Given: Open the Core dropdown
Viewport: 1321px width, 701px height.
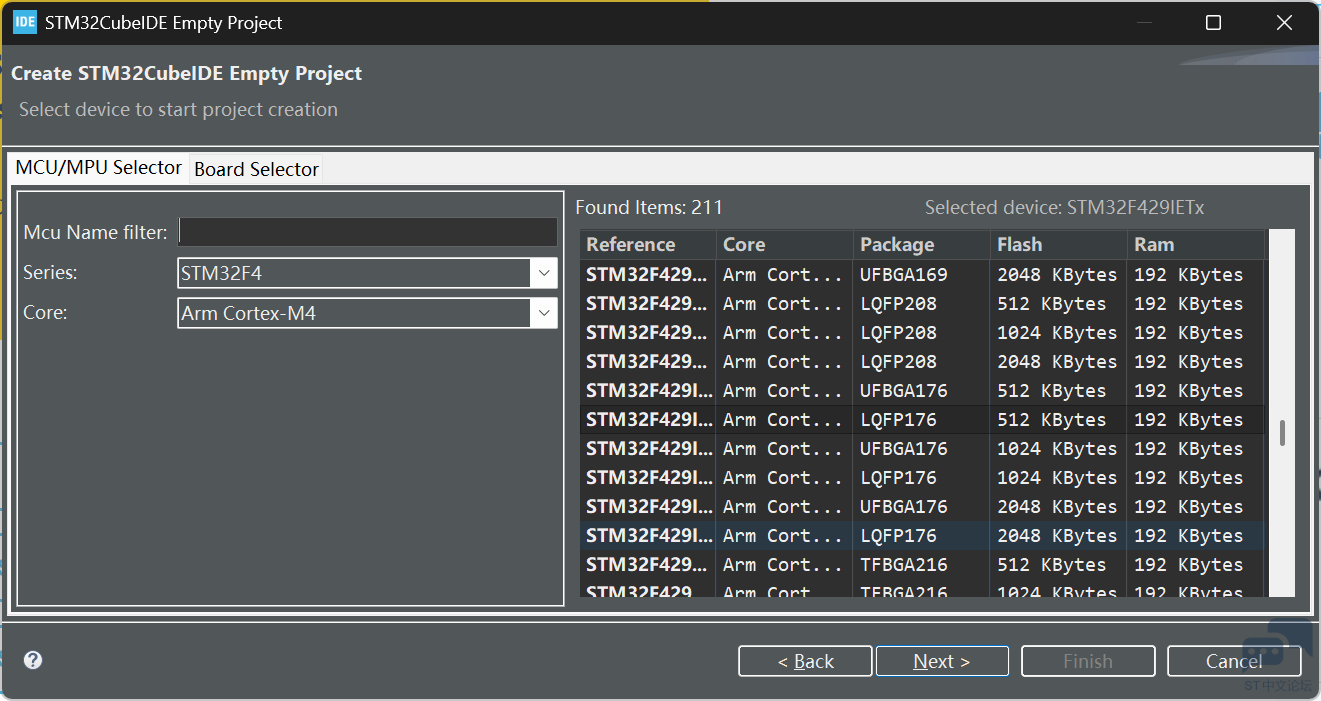Looking at the screenshot, I should tap(544, 313).
